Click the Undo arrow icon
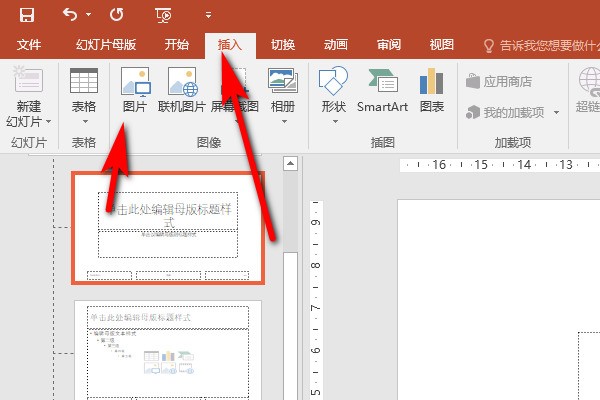This screenshot has width=600, height=400. pos(69,15)
